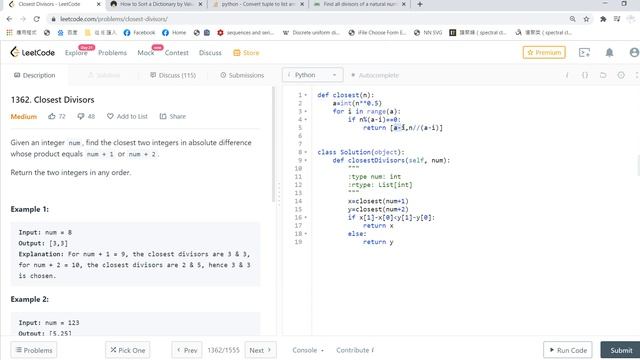Click the Medium difficulty label

click(x=24, y=116)
